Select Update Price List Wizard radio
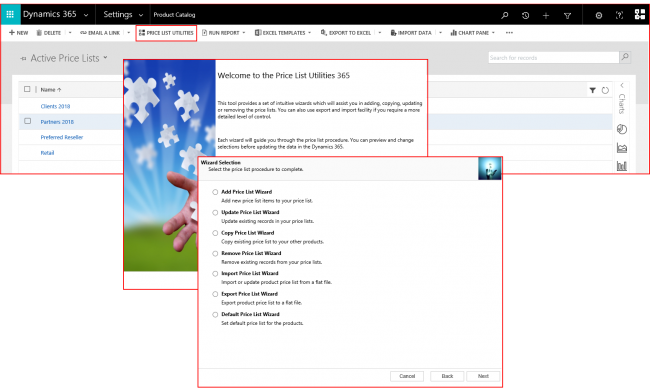Viewport: 650px width, 388px height. [x=215, y=212]
